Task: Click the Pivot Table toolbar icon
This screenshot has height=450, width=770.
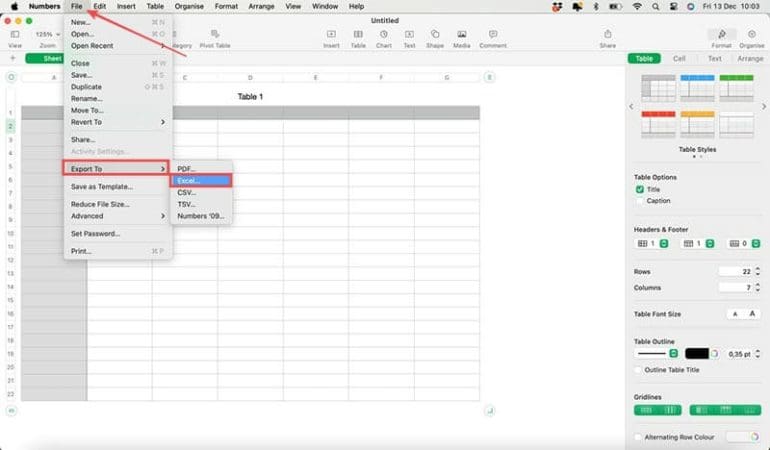Action: pos(215,34)
